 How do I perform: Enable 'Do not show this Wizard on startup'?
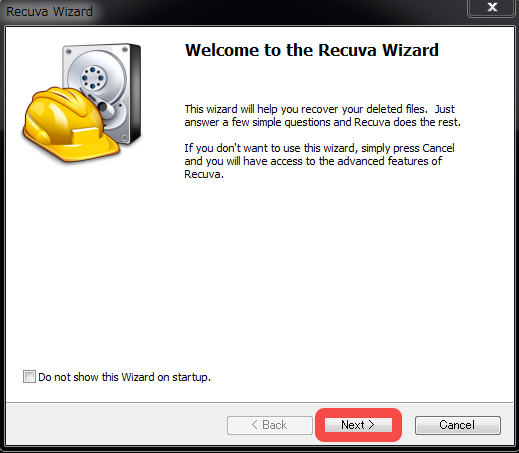click(x=29, y=377)
